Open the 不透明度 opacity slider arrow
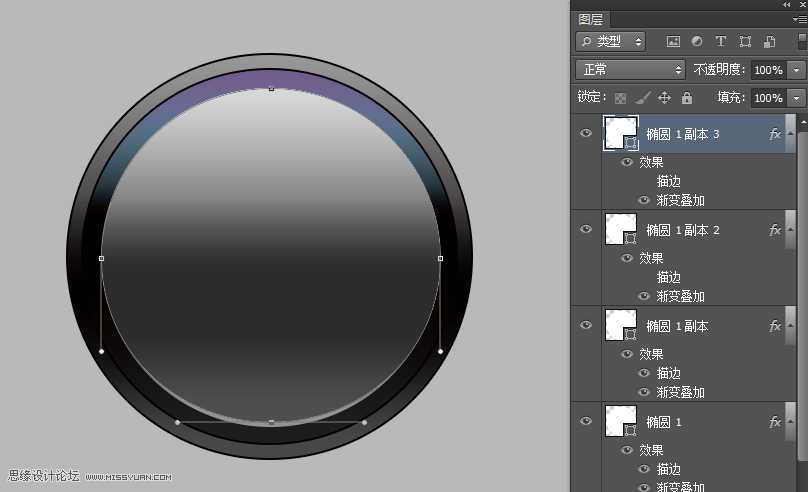Screen dimensions: 808x492 pos(797,70)
